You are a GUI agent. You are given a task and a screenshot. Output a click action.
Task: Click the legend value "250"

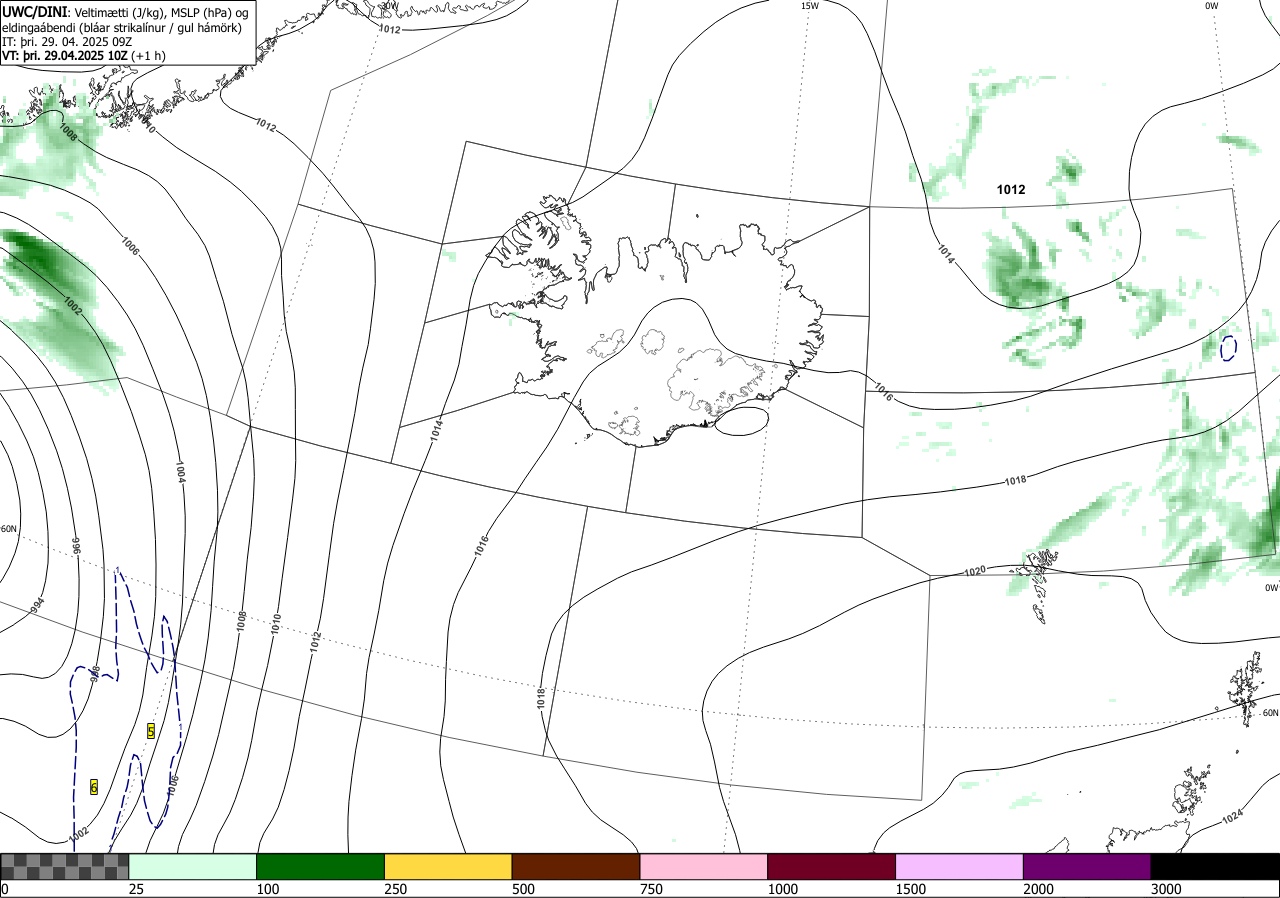pyautogui.click(x=397, y=889)
